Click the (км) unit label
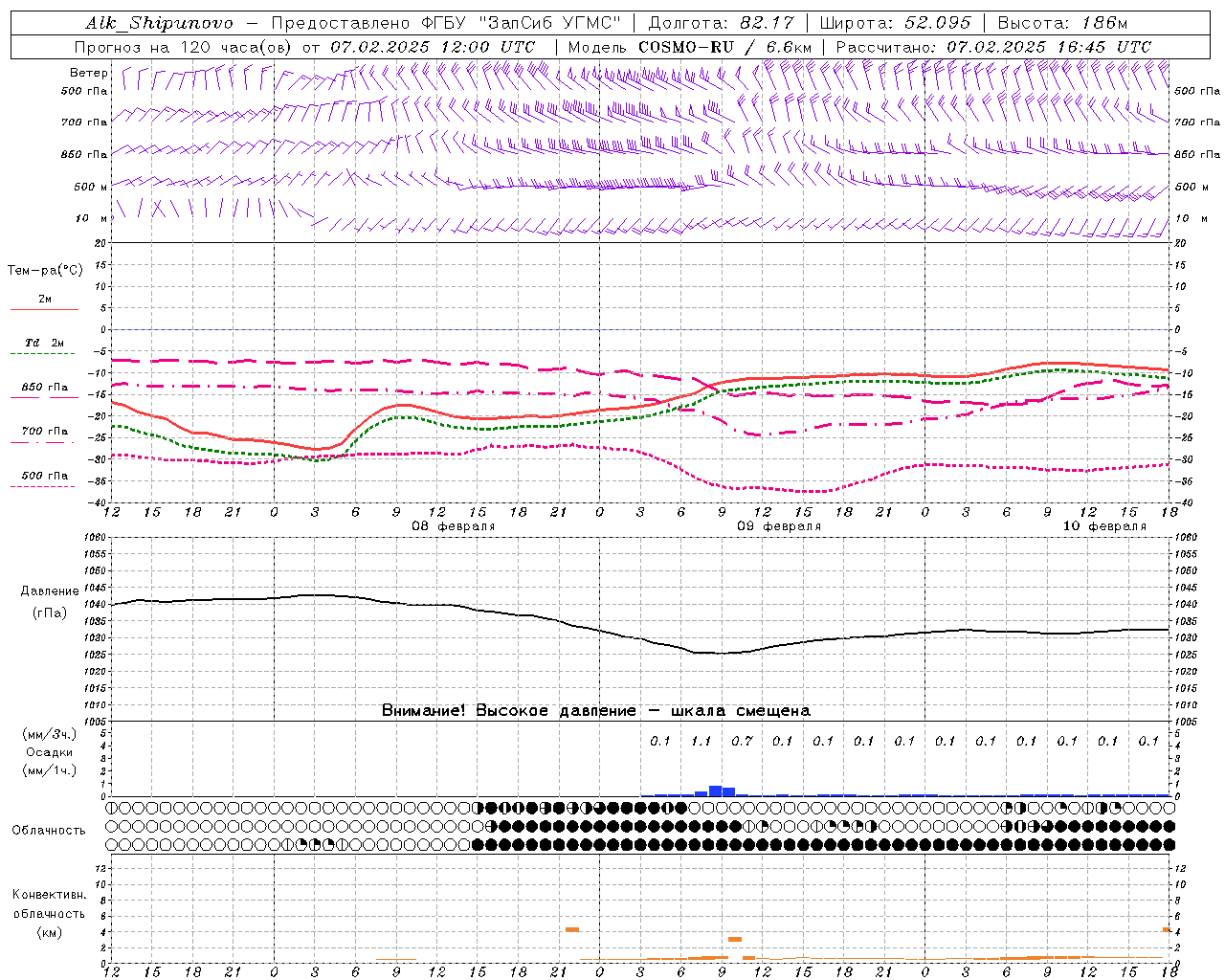 coord(49,932)
